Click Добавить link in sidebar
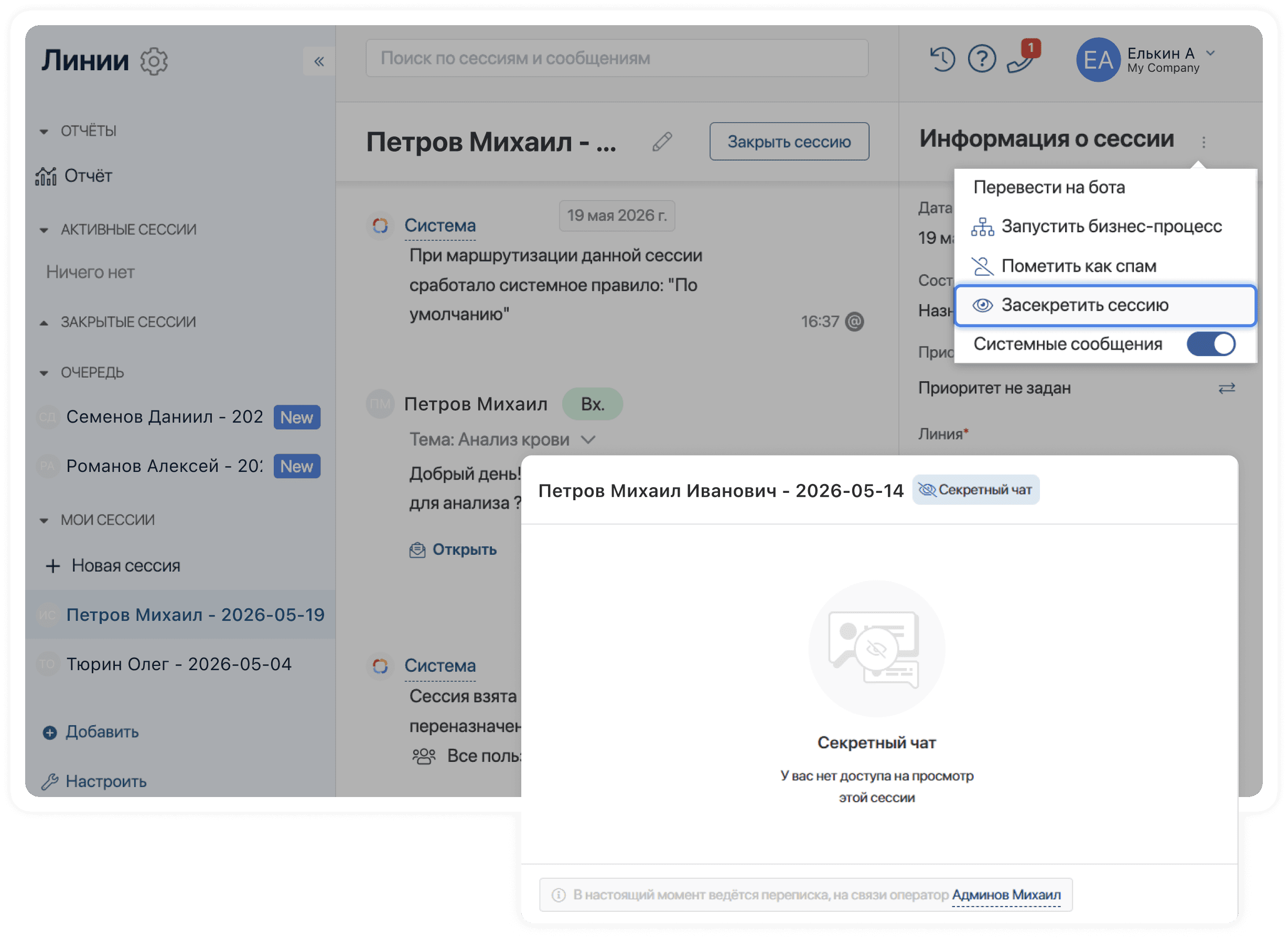 pos(102,733)
